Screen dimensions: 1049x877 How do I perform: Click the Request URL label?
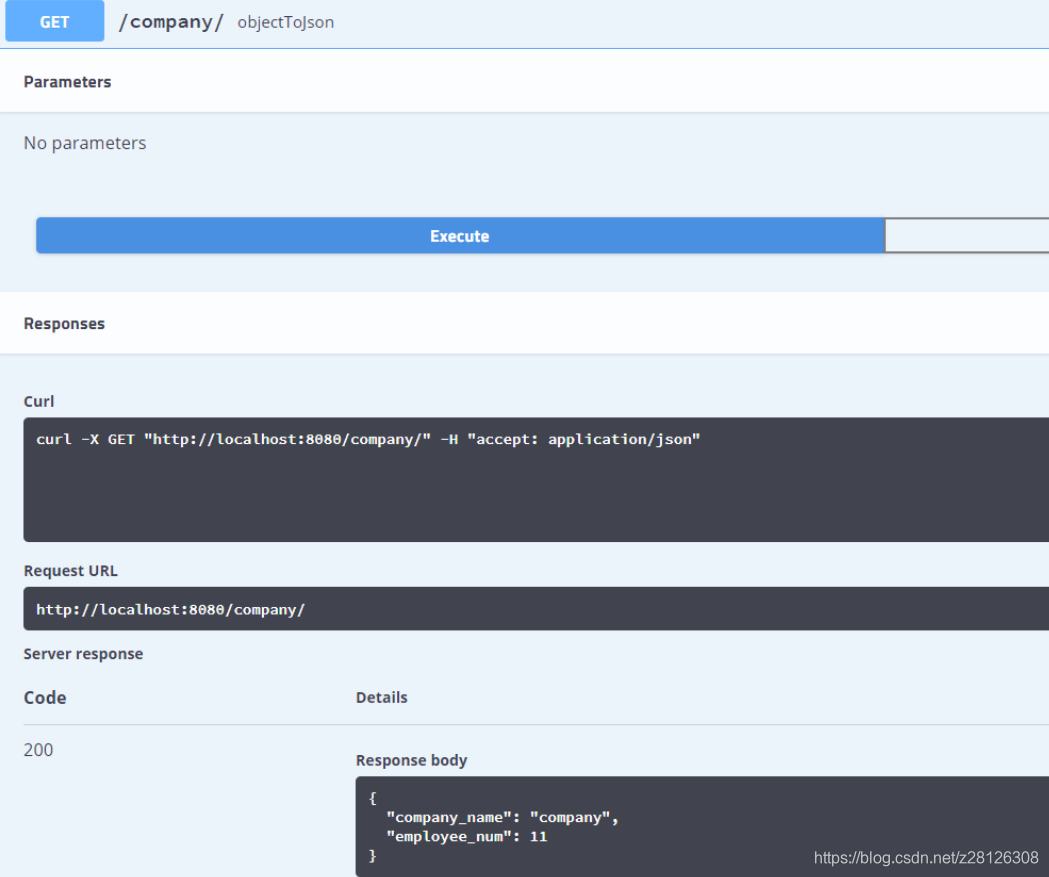[x=71, y=570]
